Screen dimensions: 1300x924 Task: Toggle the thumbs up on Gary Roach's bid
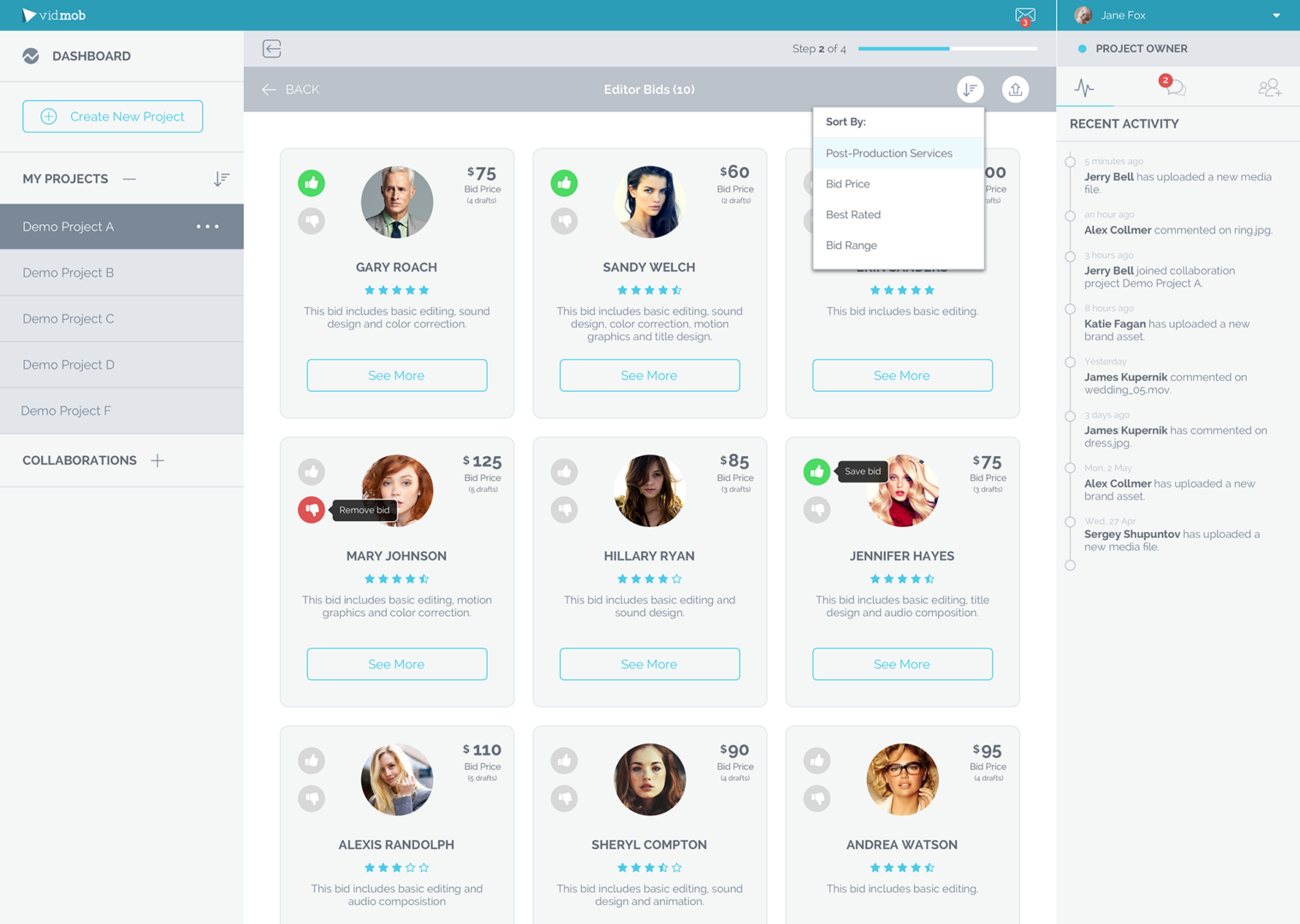point(312,182)
